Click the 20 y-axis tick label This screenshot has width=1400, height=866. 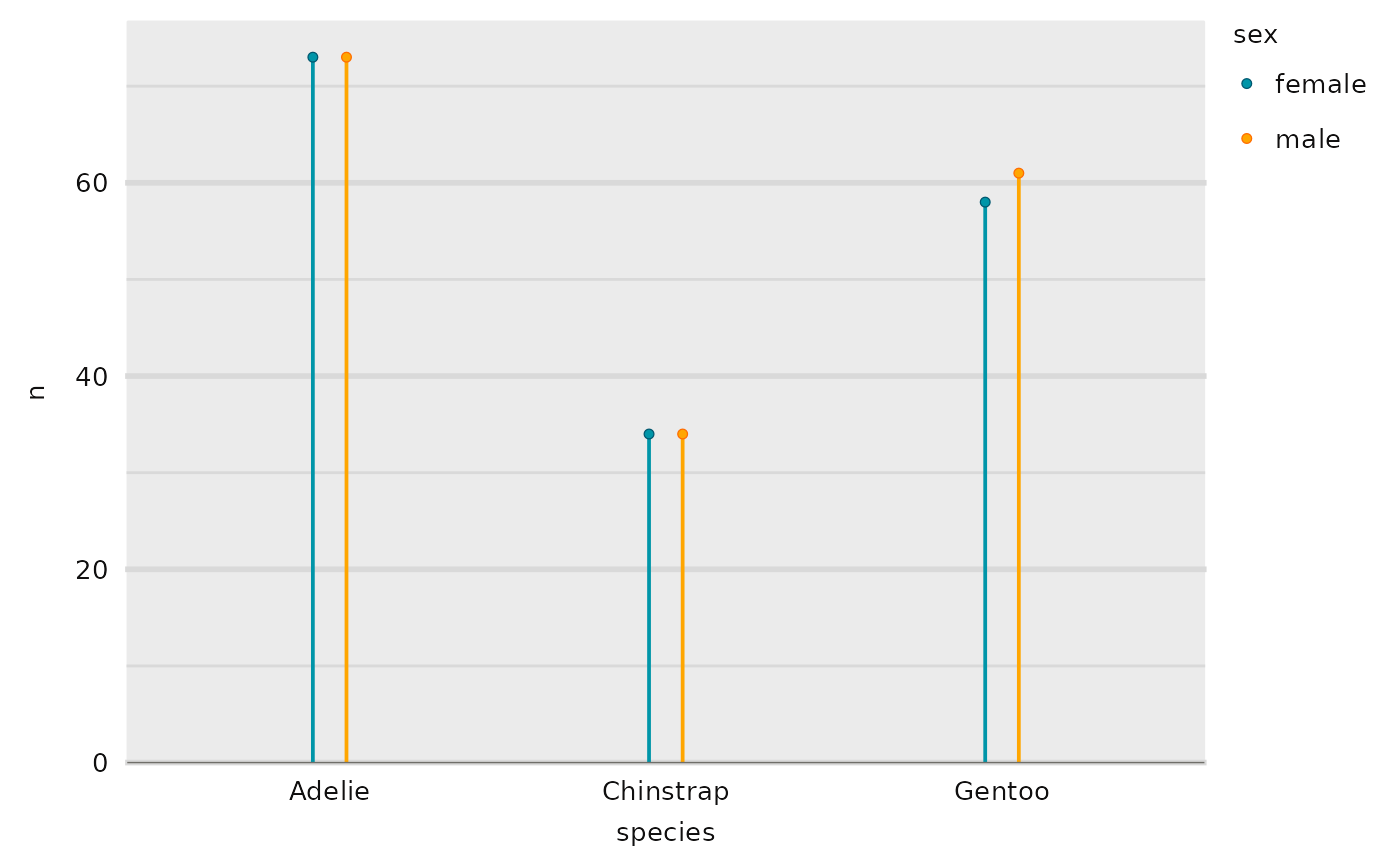tap(93, 569)
